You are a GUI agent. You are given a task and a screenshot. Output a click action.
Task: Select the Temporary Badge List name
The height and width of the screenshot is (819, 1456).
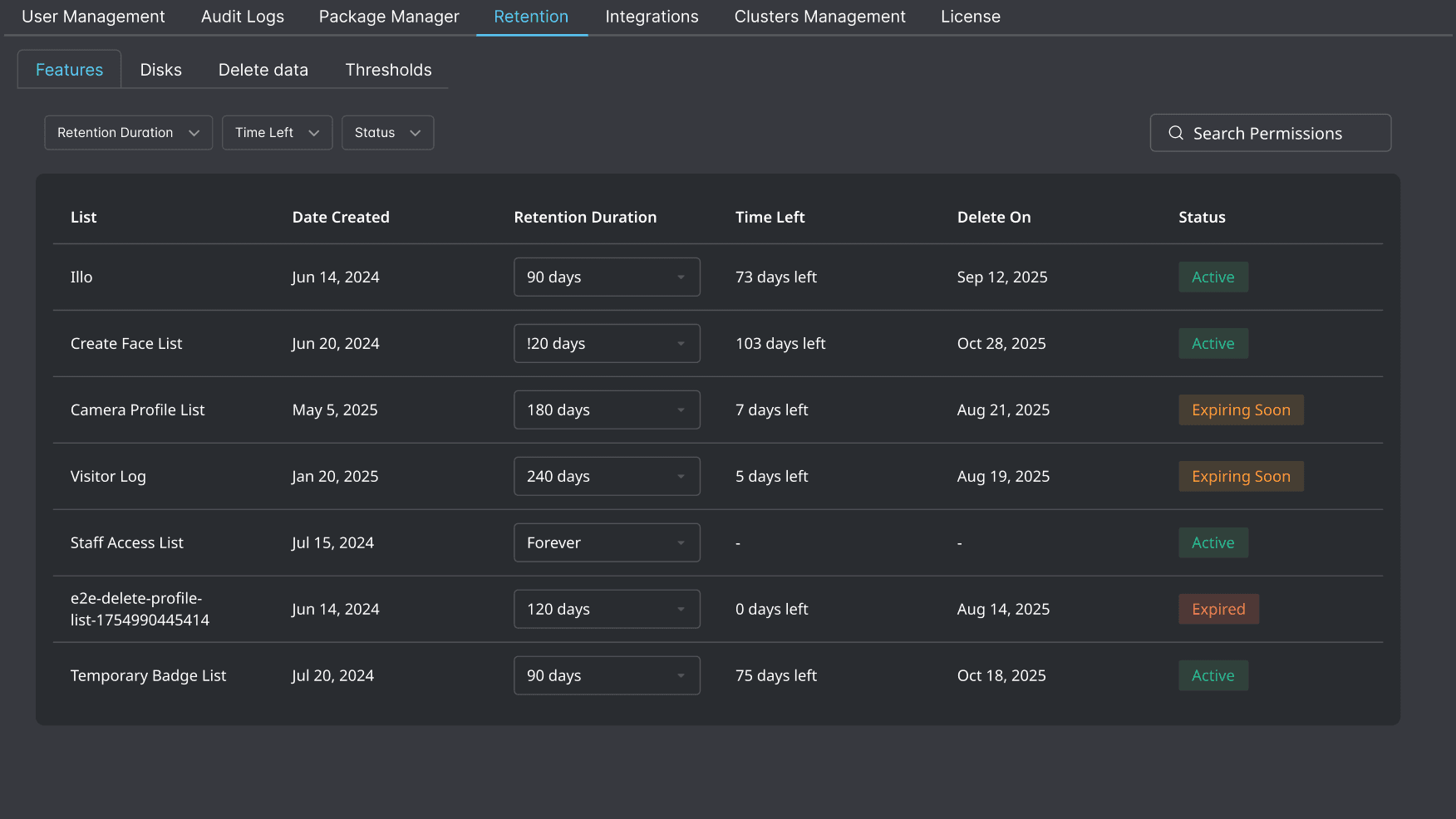pyautogui.click(x=148, y=675)
